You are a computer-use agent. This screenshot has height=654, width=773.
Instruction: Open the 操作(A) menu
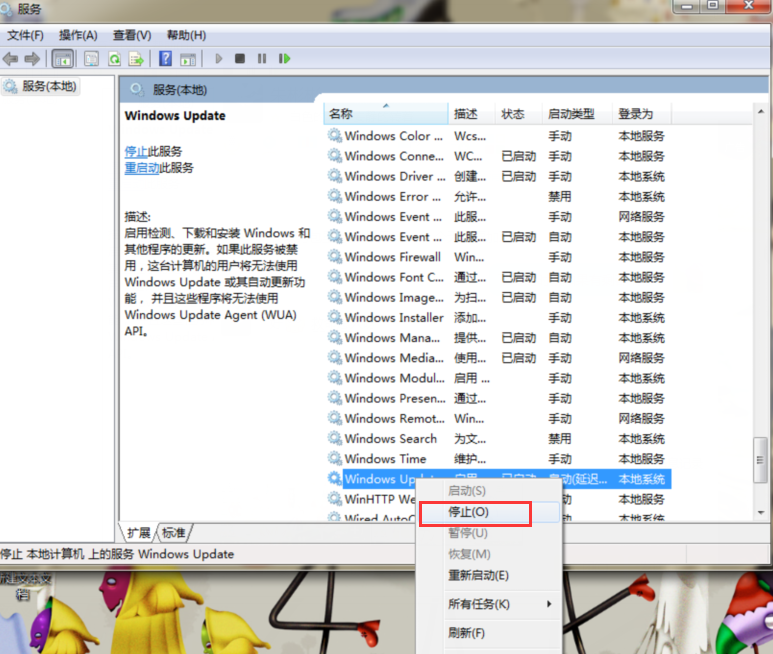[78, 35]
